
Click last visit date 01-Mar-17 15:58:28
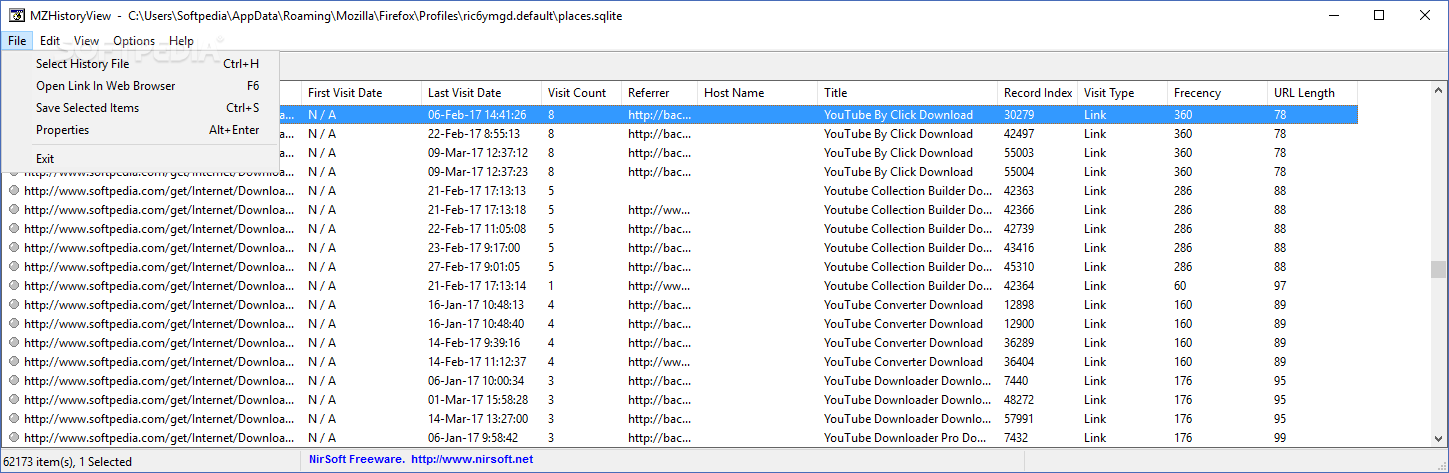coord(477,400)
